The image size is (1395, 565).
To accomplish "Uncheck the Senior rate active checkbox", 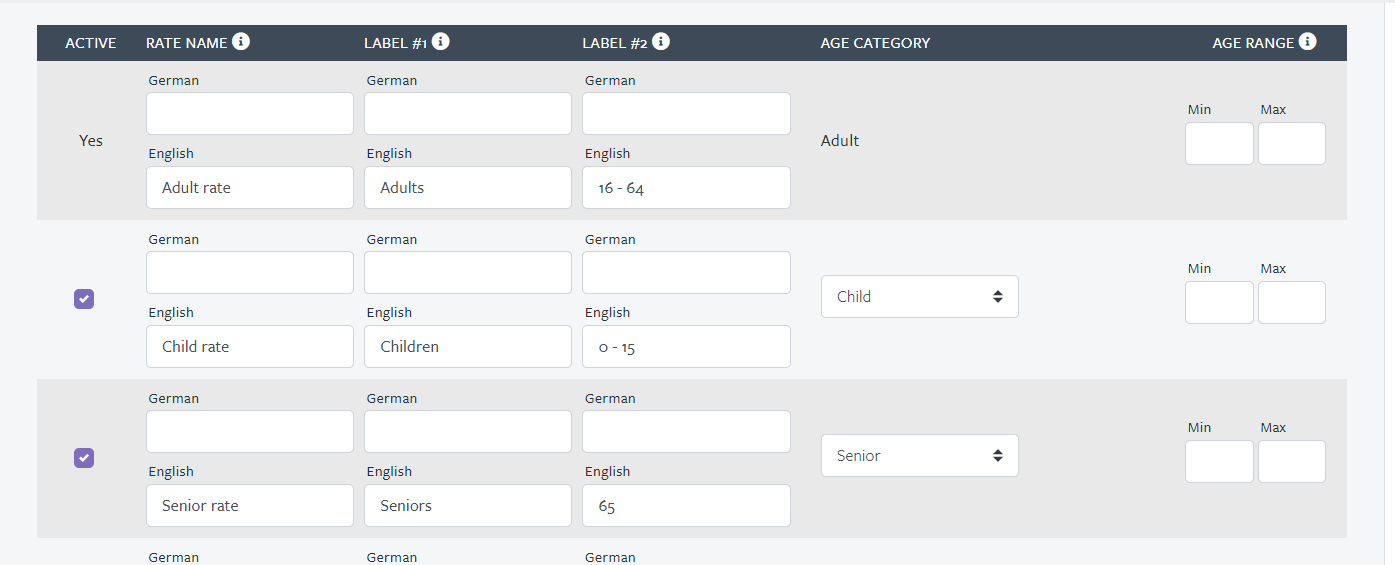I will (x=84, y=458).
